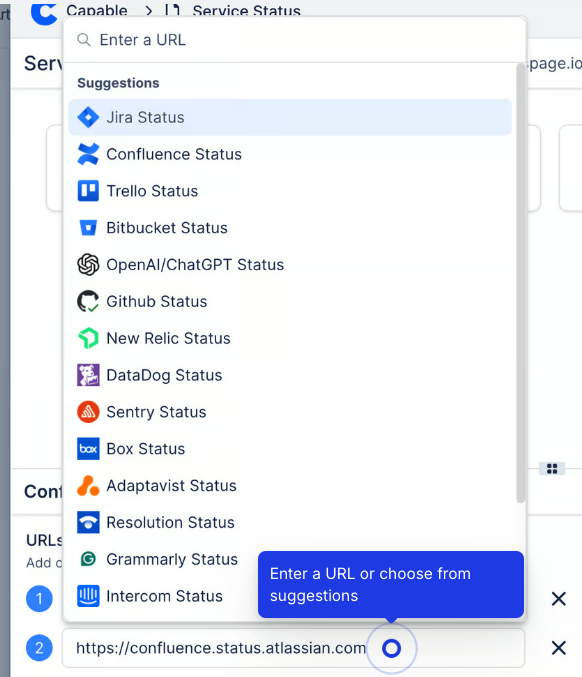Viewport: 582px width, 677px height.
Task: Open the Capable breadcrumb link
Action: (x=97, y=10)
